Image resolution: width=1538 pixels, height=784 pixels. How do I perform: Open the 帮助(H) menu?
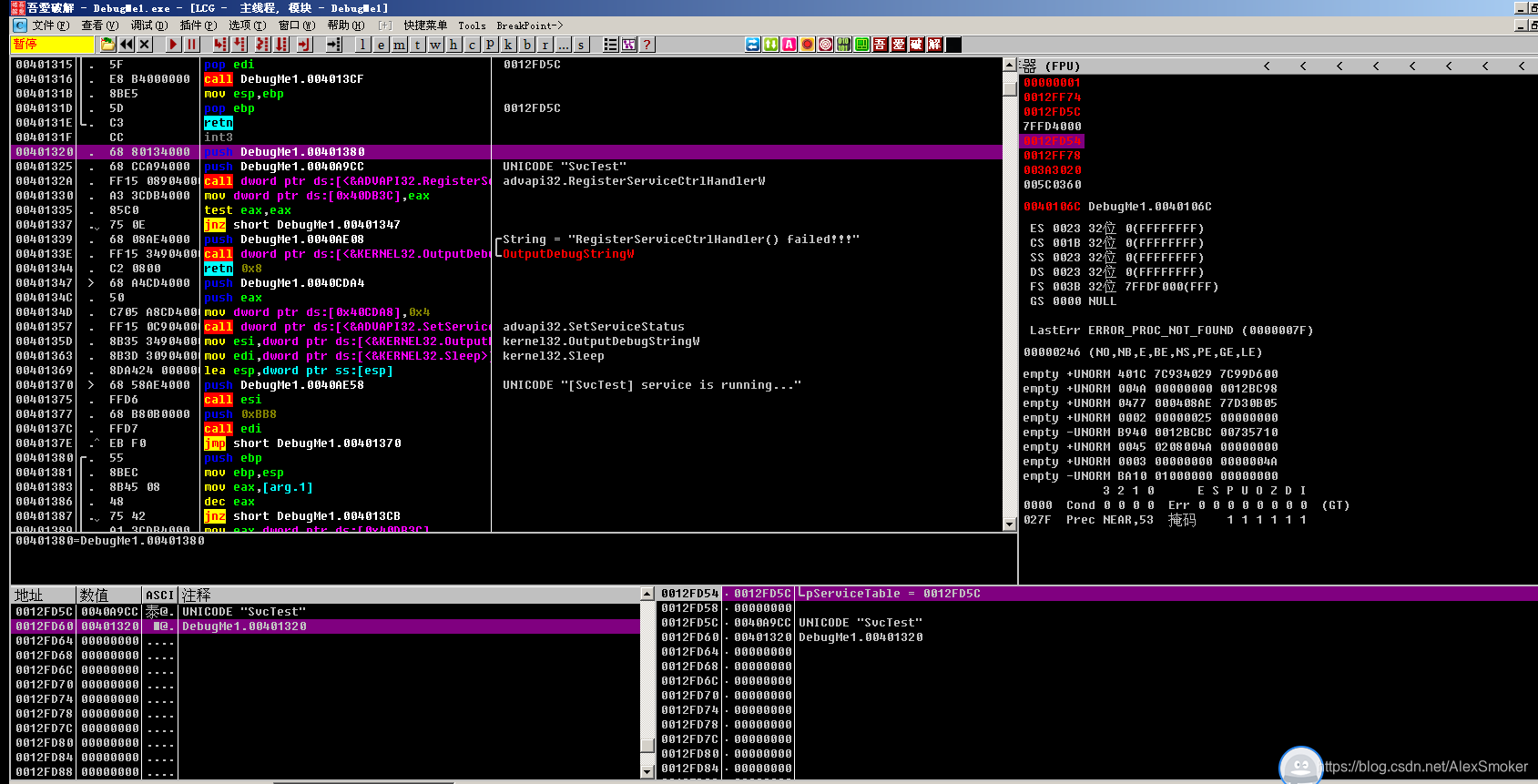tap(345, 25)
